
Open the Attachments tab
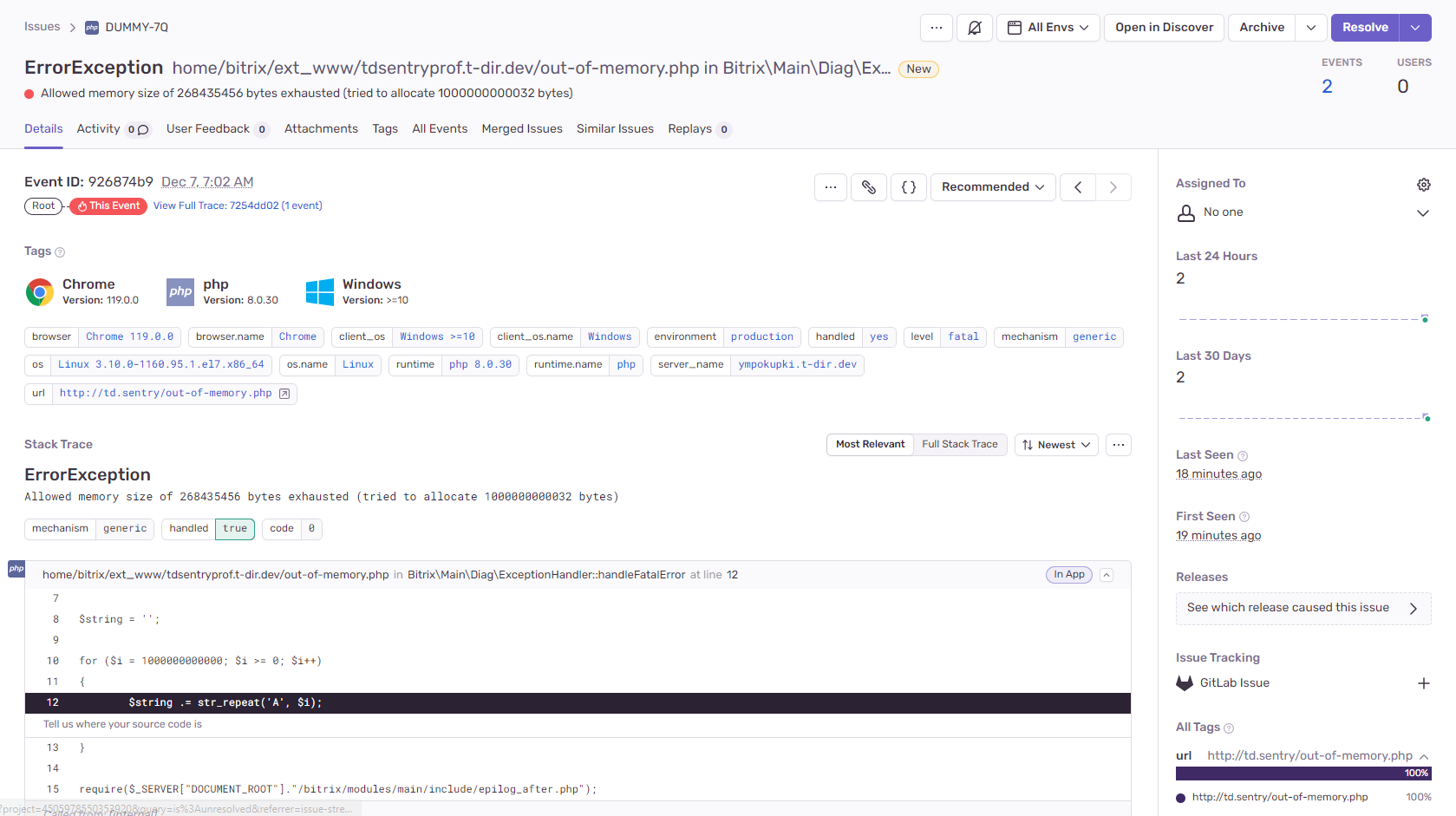(x=321, y=129)
